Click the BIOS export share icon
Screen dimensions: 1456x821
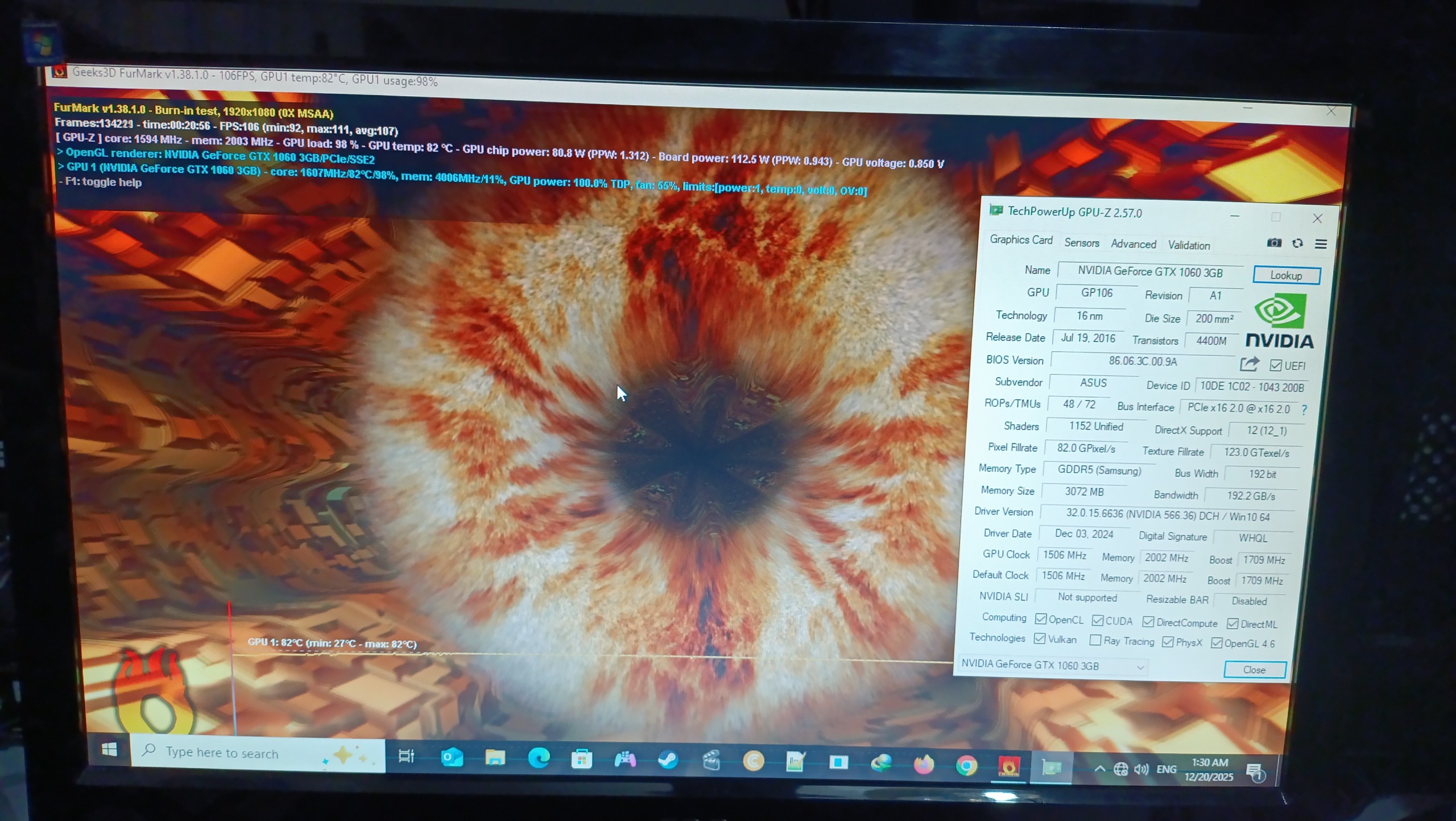pos(1249,364)
